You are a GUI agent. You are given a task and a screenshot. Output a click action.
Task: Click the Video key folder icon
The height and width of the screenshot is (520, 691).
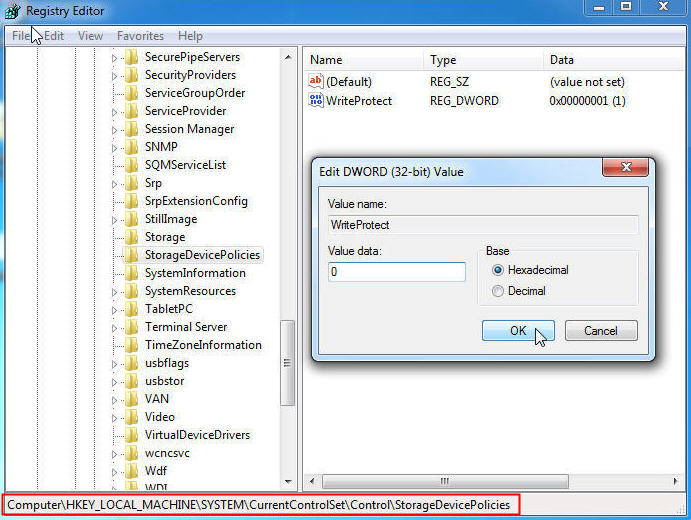click(131, 416)
